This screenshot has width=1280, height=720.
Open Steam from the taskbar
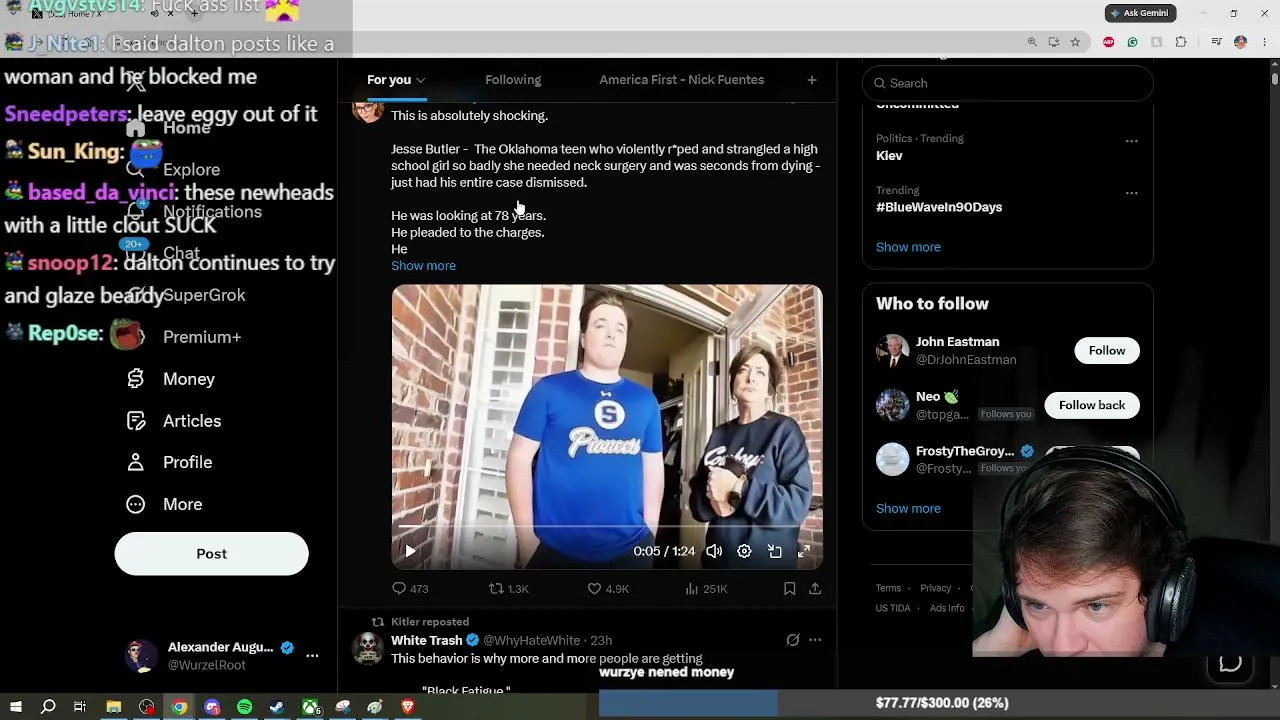(x=277, y=707)
